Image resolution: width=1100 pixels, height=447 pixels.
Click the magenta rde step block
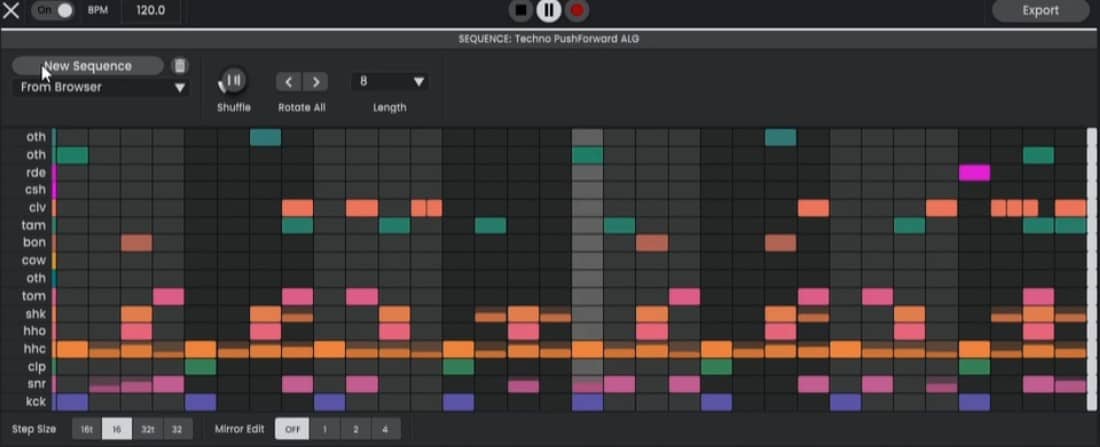(x=974, y=173)
